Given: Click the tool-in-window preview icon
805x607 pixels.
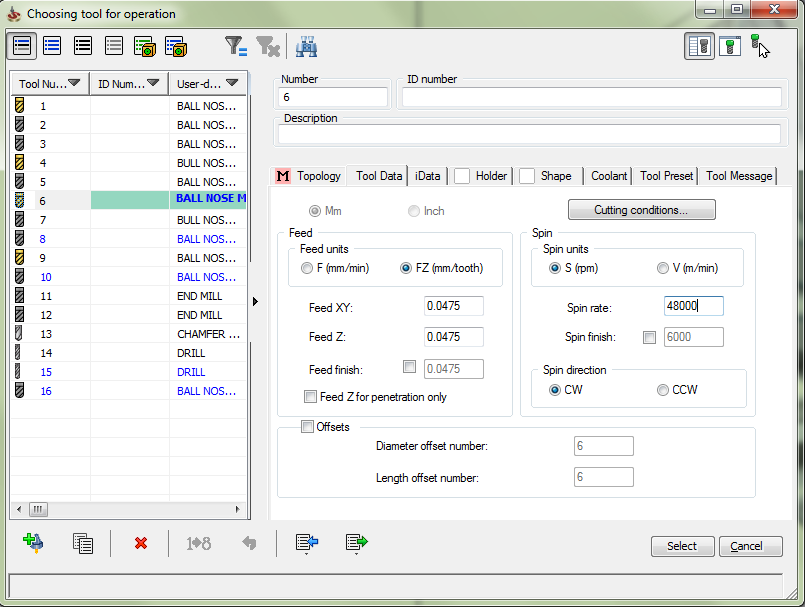Looking at the screenshot, I should (730, 46).
